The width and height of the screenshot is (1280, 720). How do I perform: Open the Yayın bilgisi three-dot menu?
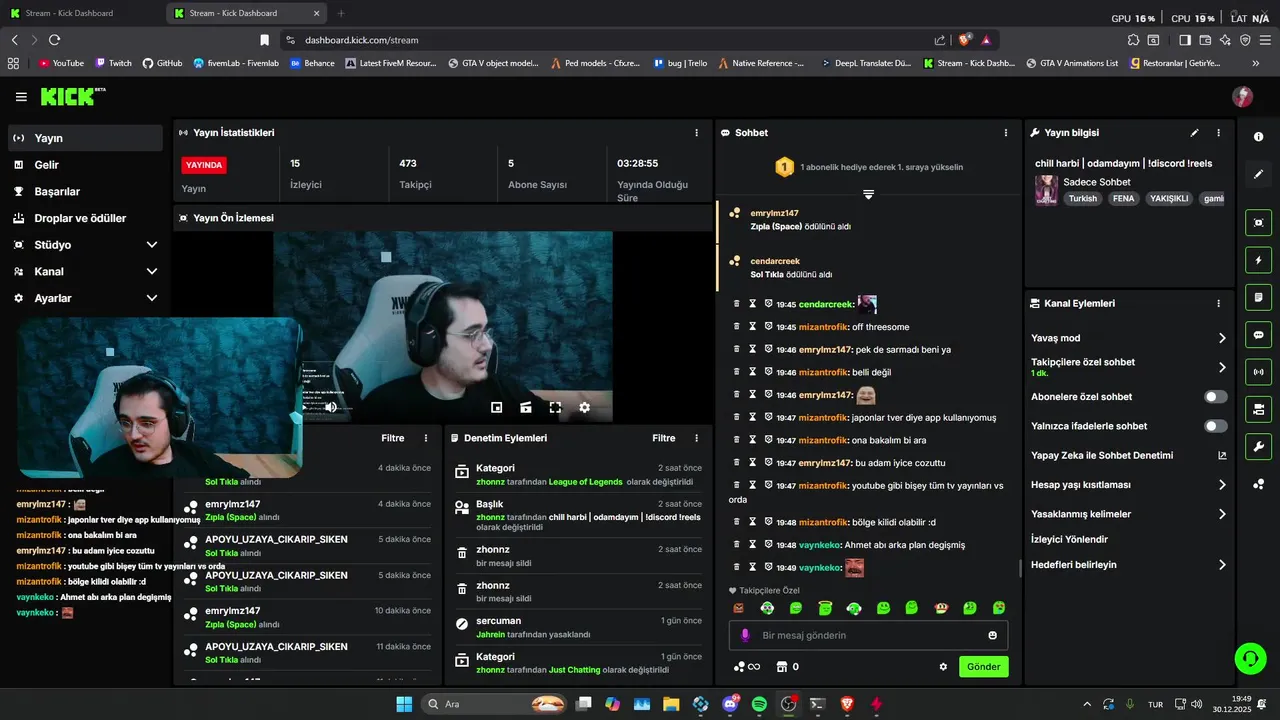pos(1218,132)
